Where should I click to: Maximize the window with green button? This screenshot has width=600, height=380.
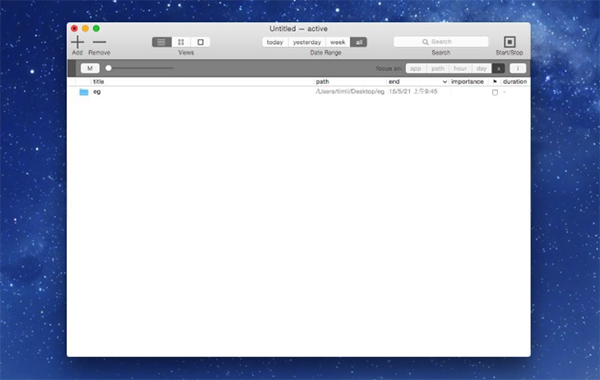pyautogui.click(x=96, y=28)
